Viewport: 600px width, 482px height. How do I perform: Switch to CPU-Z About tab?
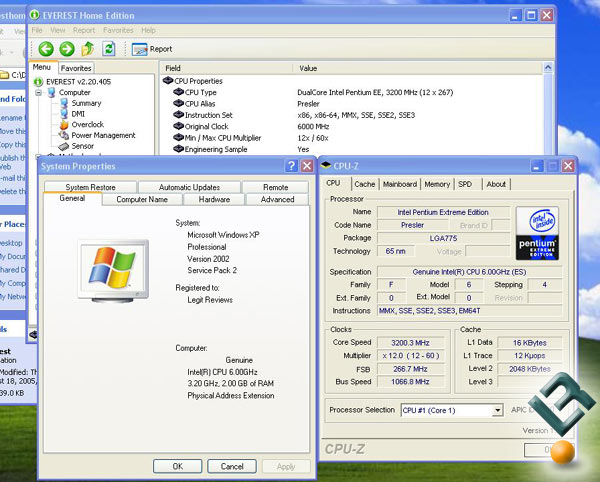coord(496,184)
